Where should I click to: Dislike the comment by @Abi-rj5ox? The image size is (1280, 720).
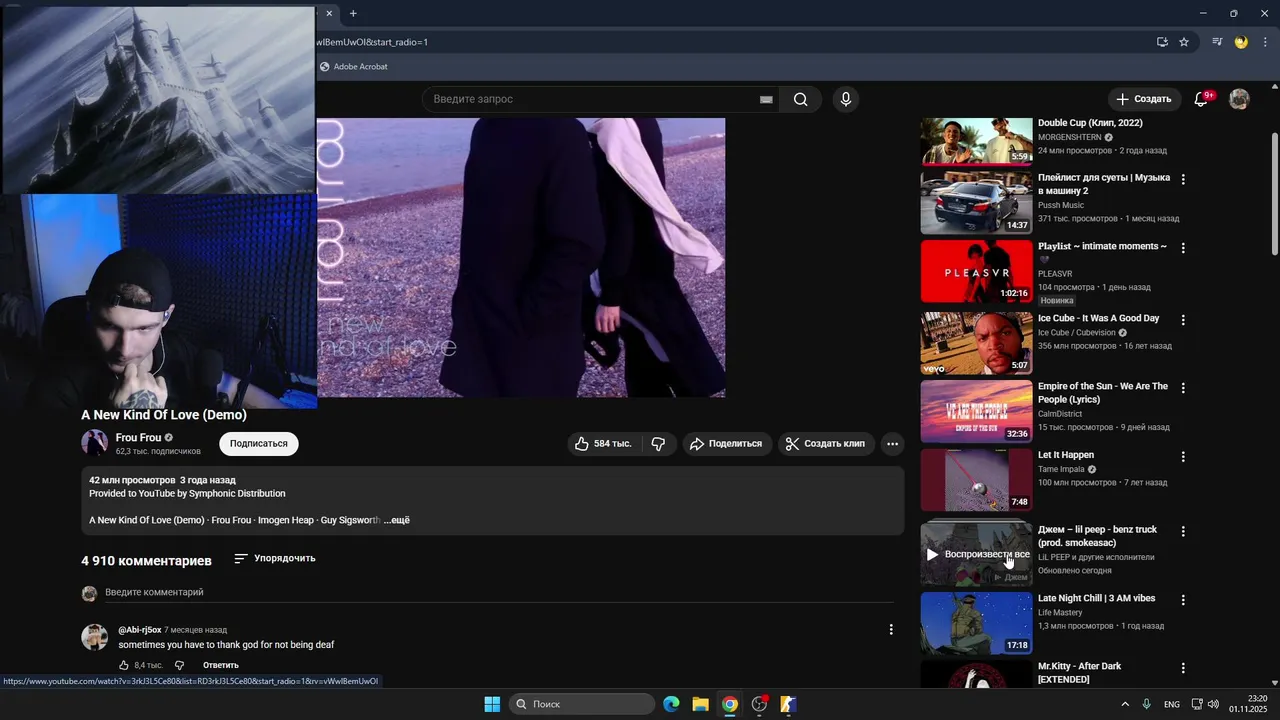pyautogui.click(x=179, y=665)
